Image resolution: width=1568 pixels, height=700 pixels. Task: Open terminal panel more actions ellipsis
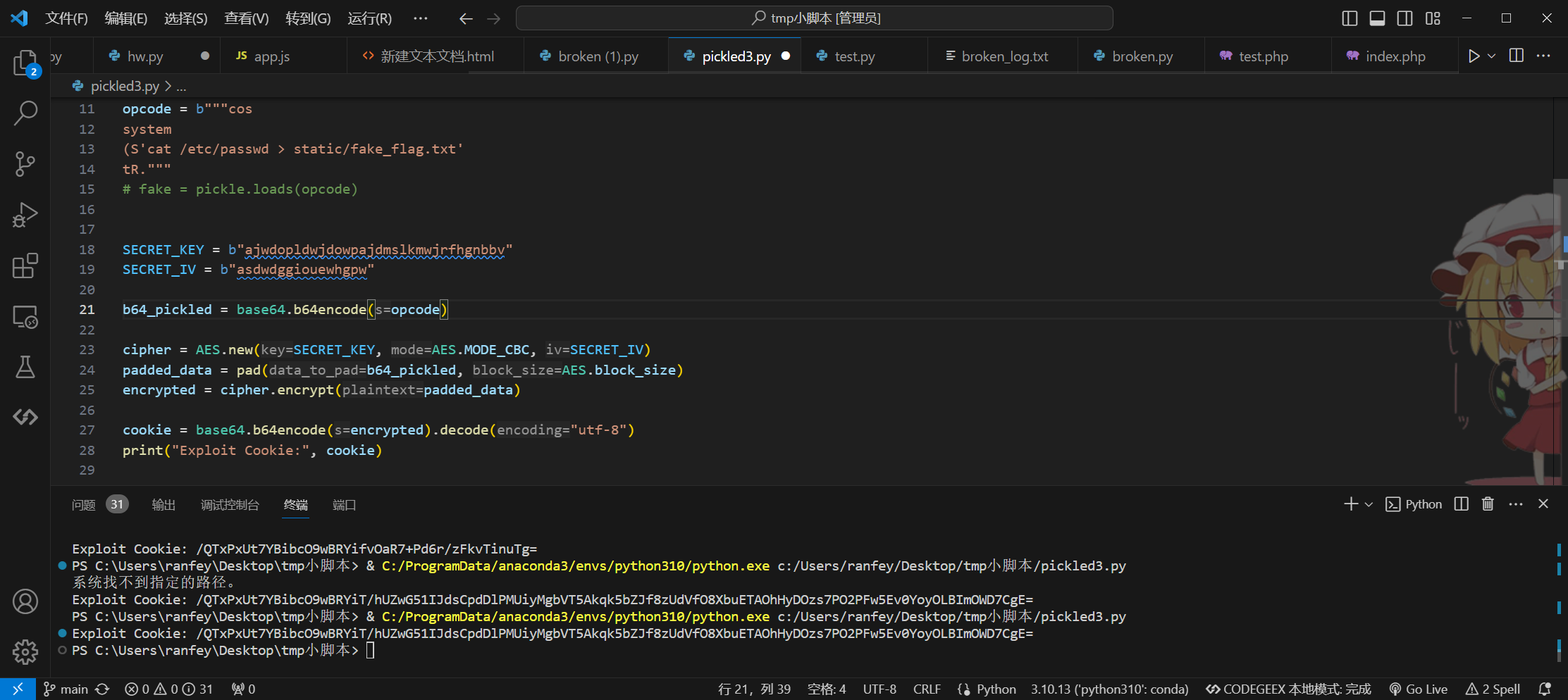pyautogui.click(x=1516, y=504)
